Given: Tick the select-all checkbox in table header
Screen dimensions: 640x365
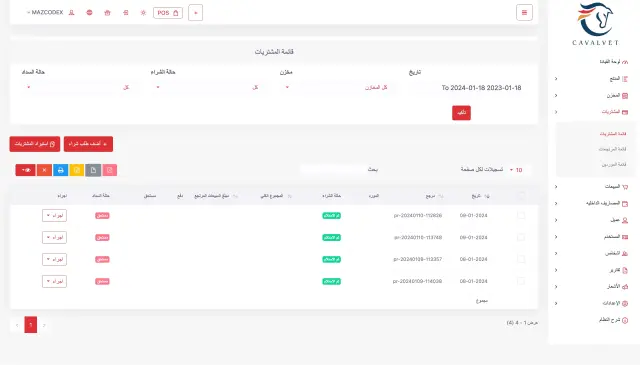Looking at the screenshot, I should point(521,196).
